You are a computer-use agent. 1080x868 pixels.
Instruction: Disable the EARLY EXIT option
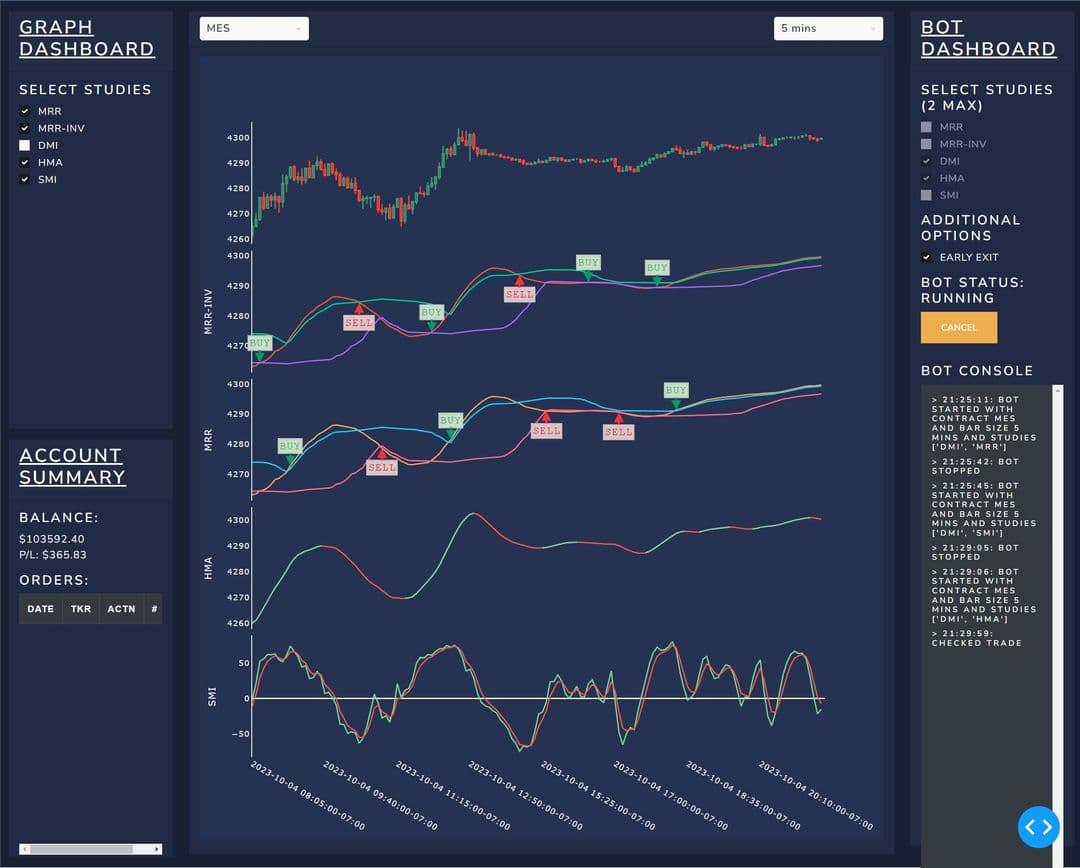click(x=926, y=257)
